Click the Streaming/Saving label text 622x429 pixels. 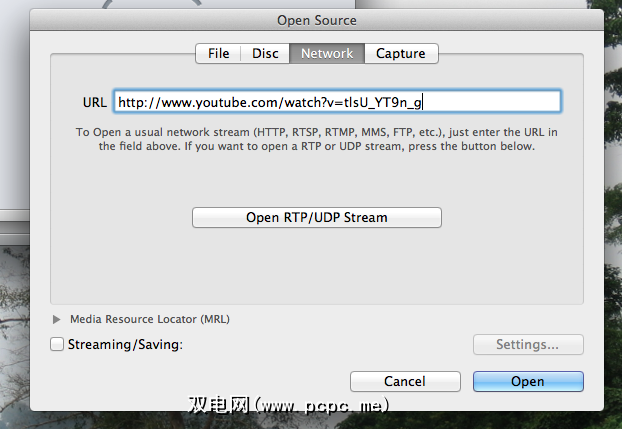[x=125, y=345]
